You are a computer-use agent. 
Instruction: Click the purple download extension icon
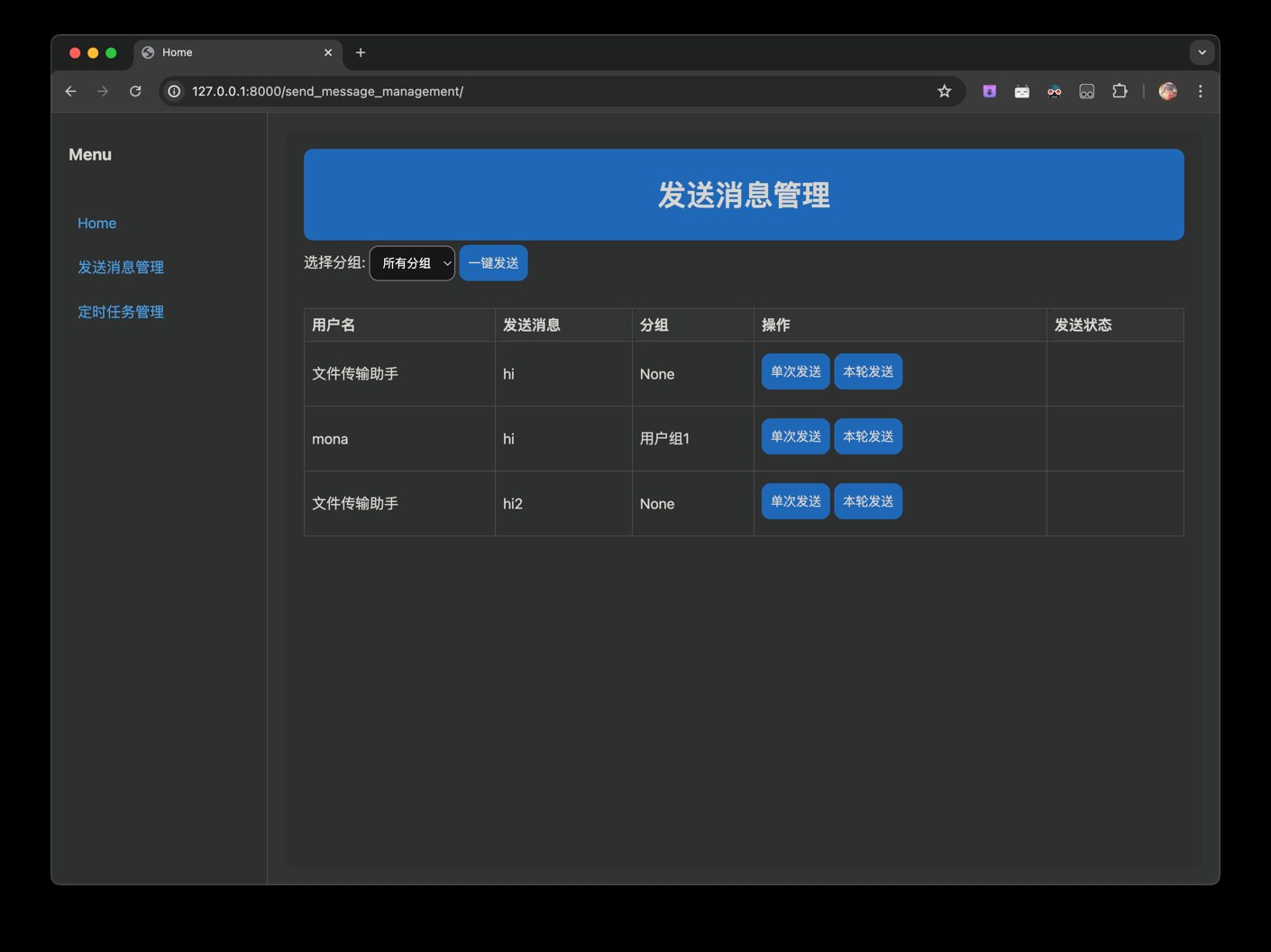(x=989, y=91)
